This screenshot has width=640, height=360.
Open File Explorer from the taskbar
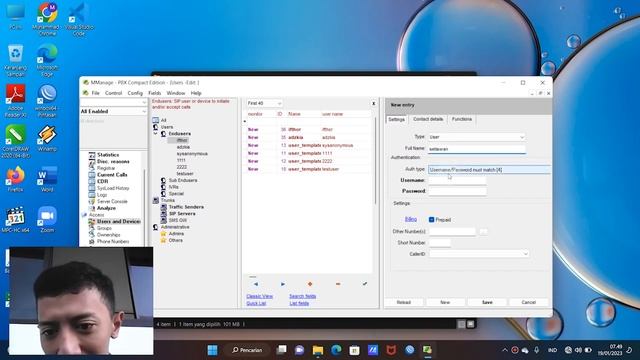pyautogui.click(x=318, y=350)
